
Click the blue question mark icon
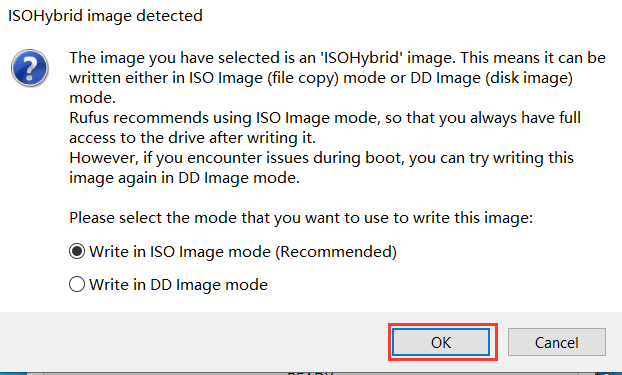pyautogui.click(x=30, y=68)
